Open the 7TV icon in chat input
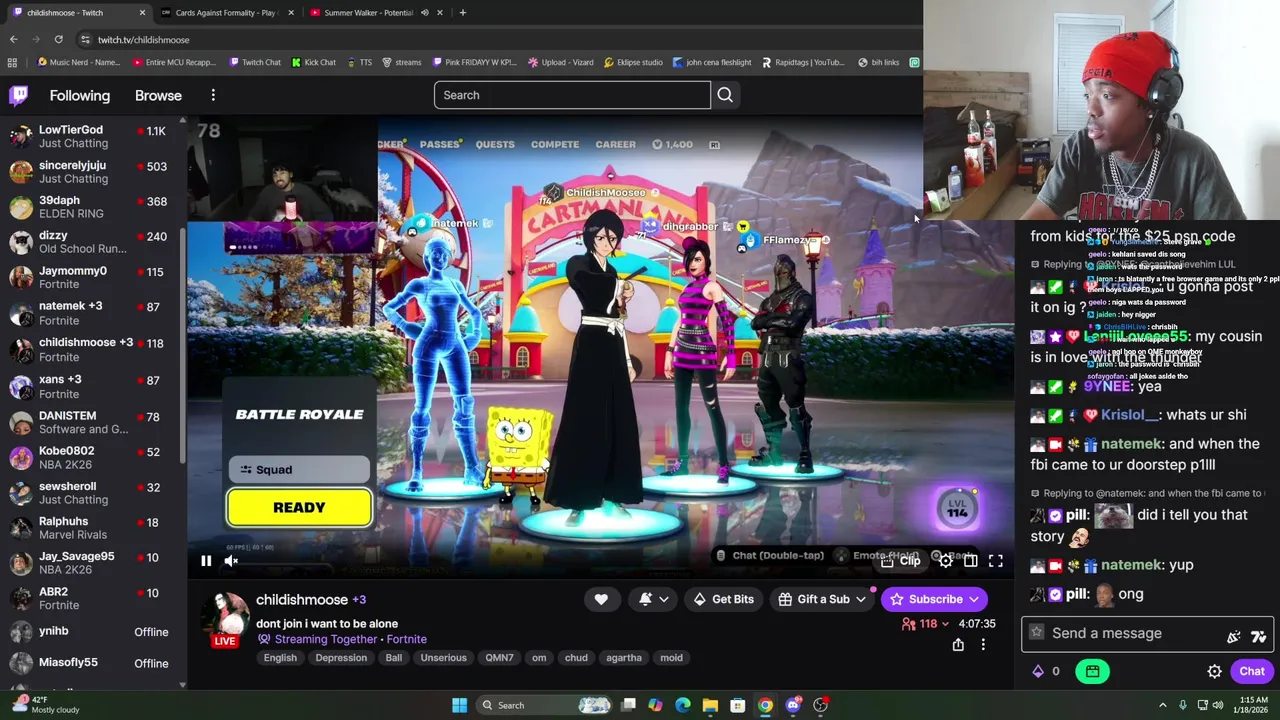 1258,636
